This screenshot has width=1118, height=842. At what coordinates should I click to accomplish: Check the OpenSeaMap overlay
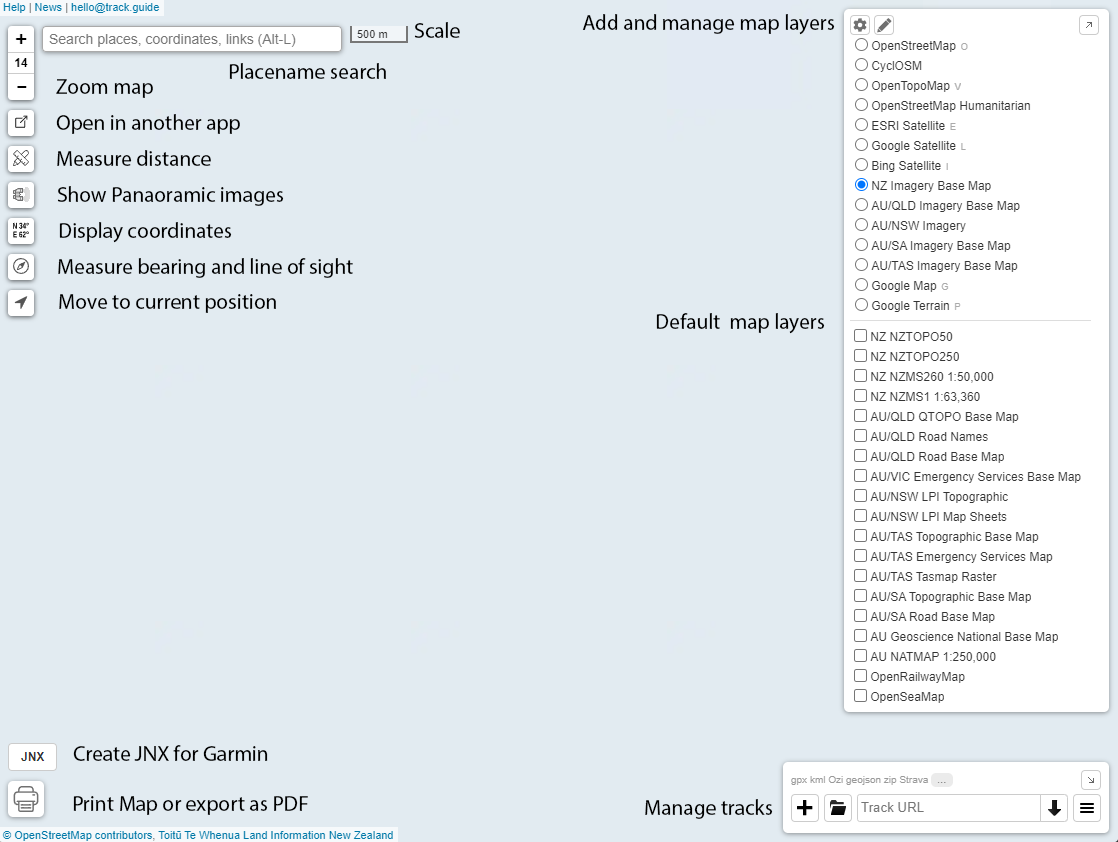coord(860,697)
